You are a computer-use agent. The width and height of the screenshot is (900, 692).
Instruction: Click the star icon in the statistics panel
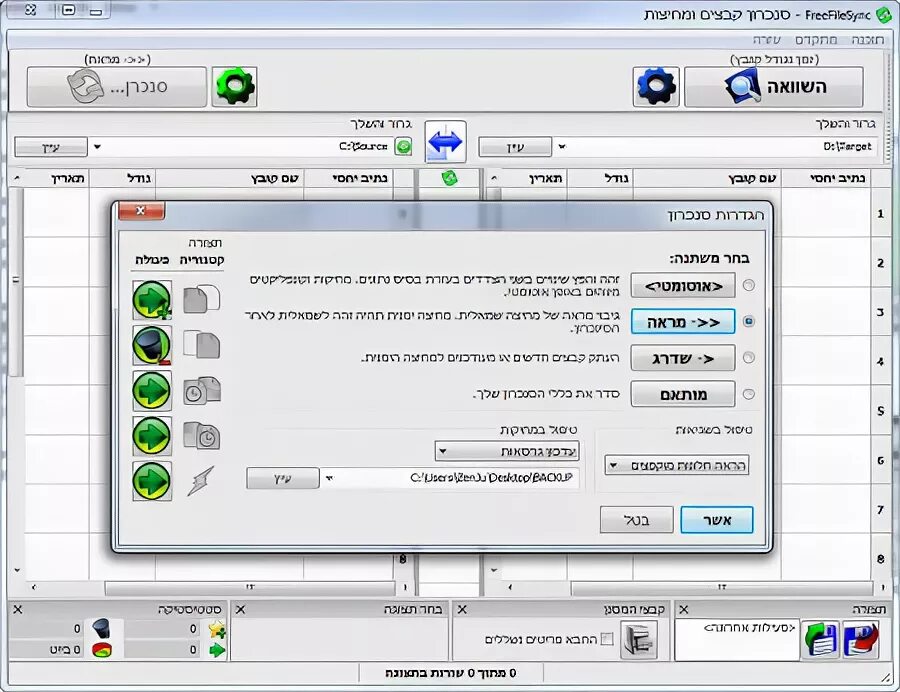[217, 629]
